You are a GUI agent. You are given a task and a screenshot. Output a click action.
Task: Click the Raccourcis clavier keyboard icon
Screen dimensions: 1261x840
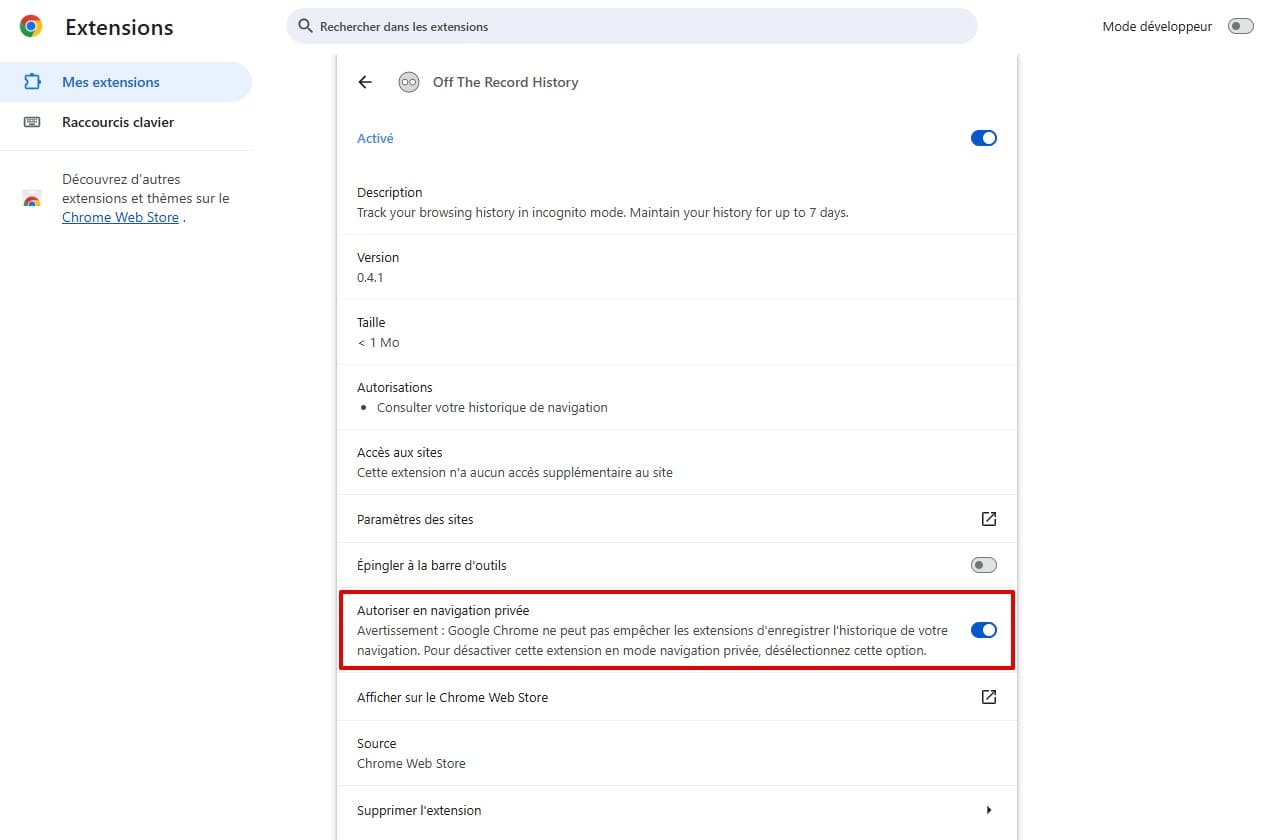tap(32, 122)
